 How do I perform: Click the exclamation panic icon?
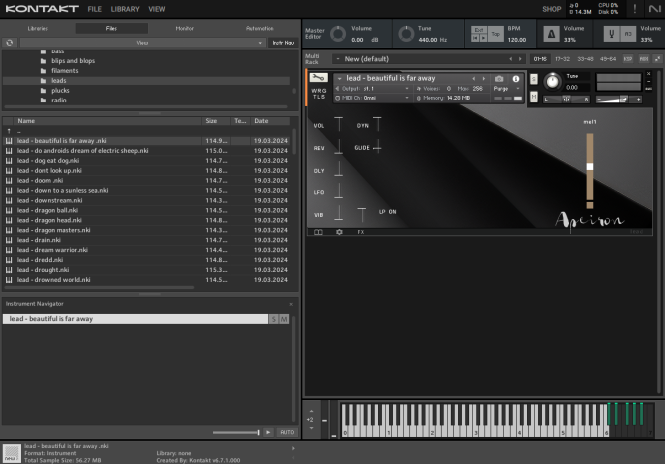634,9
